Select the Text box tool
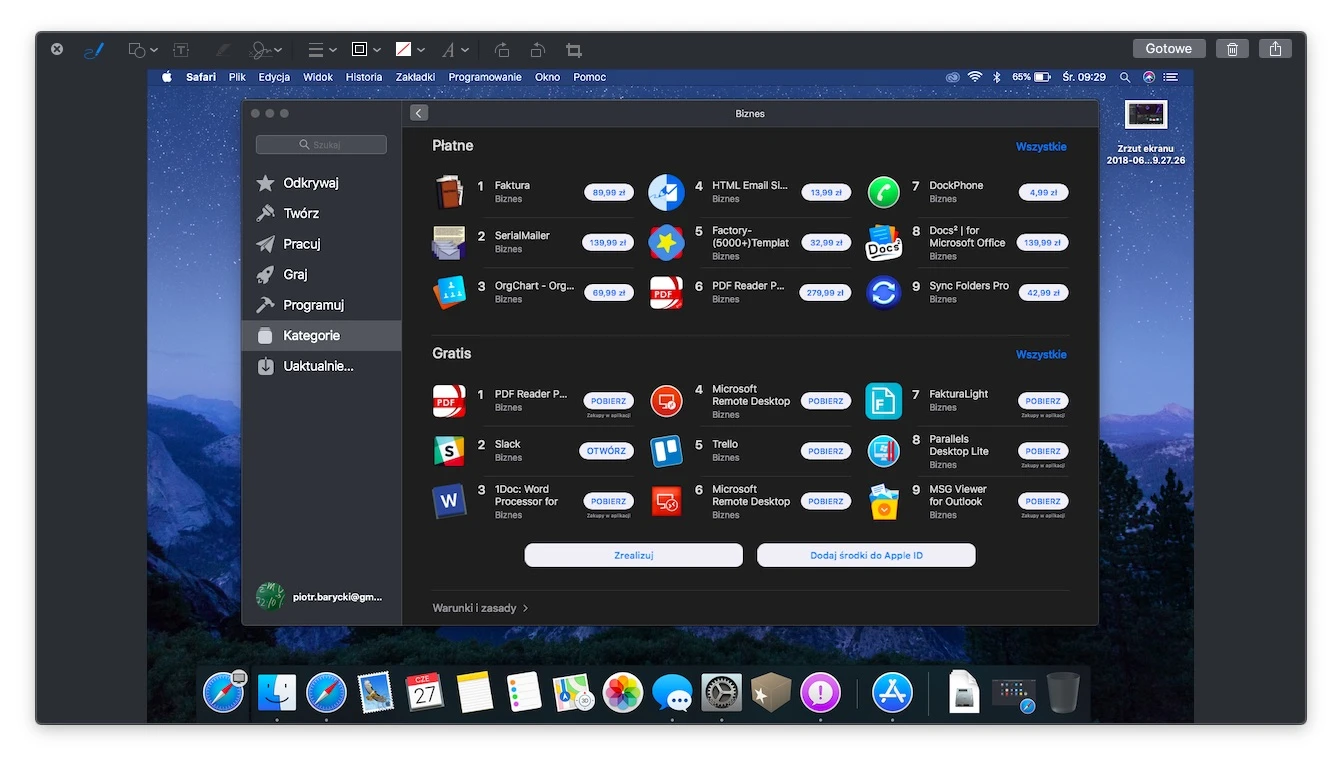 click(181, 49)
